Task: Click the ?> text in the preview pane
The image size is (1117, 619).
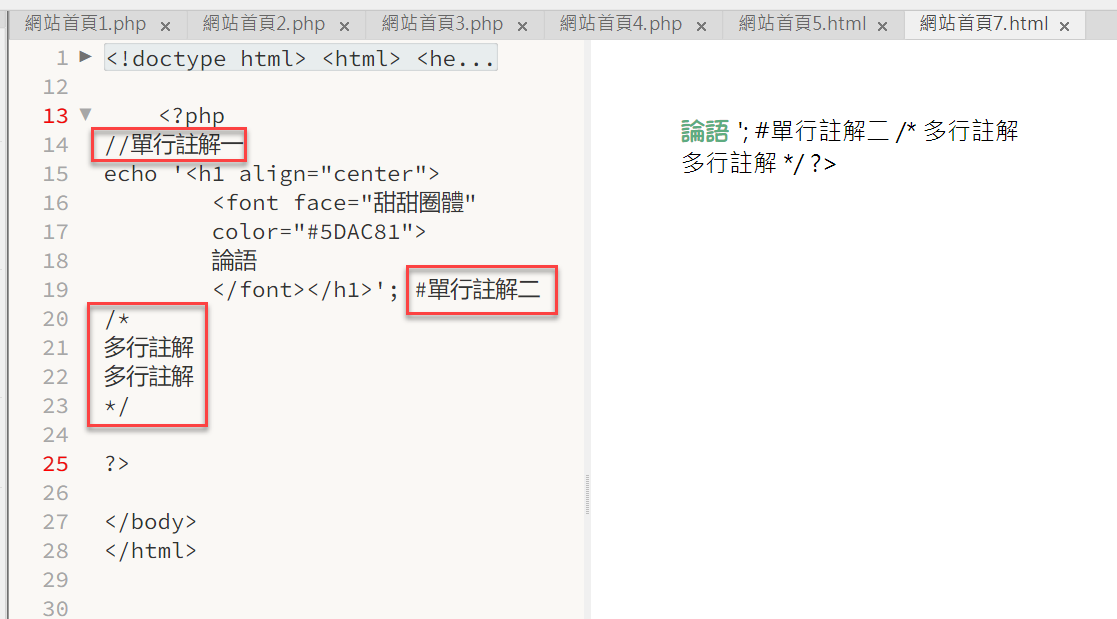Action: tap(823, 164)
